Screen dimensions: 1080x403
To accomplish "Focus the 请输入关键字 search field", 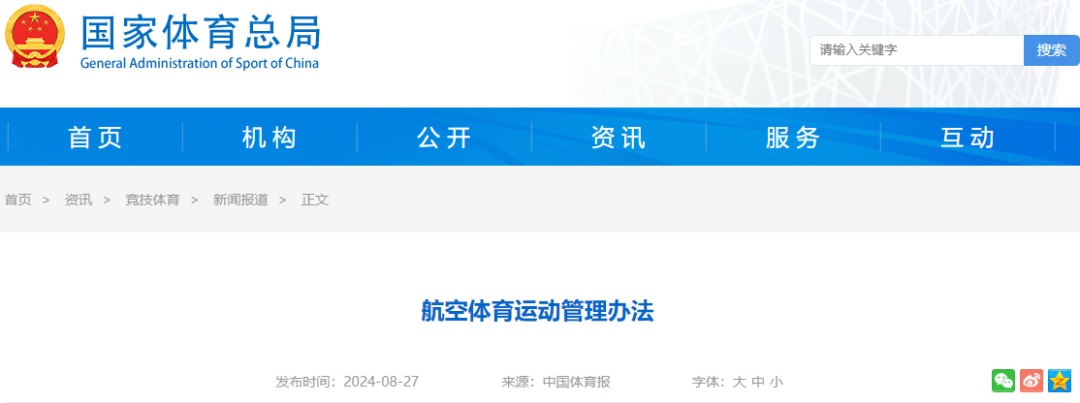I will coord(917,50).
